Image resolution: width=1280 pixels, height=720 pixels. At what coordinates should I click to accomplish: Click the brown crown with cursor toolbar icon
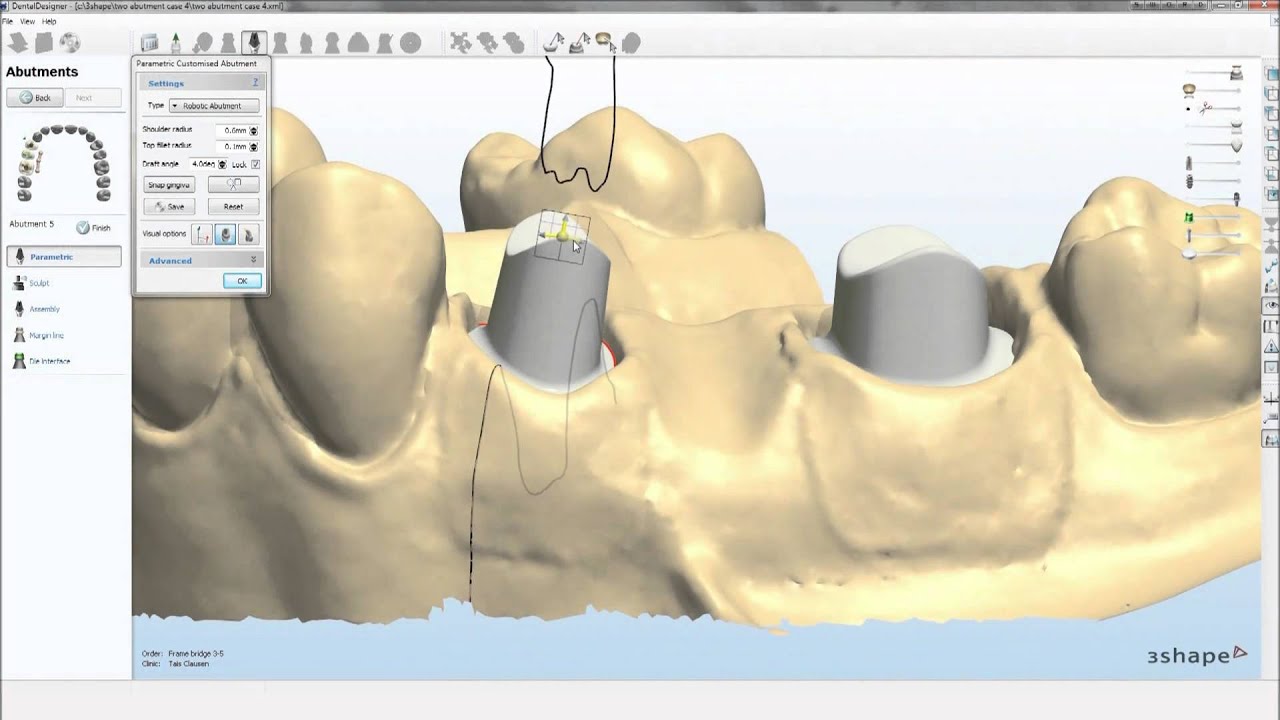pyautogui.click(x=605, y=42)
